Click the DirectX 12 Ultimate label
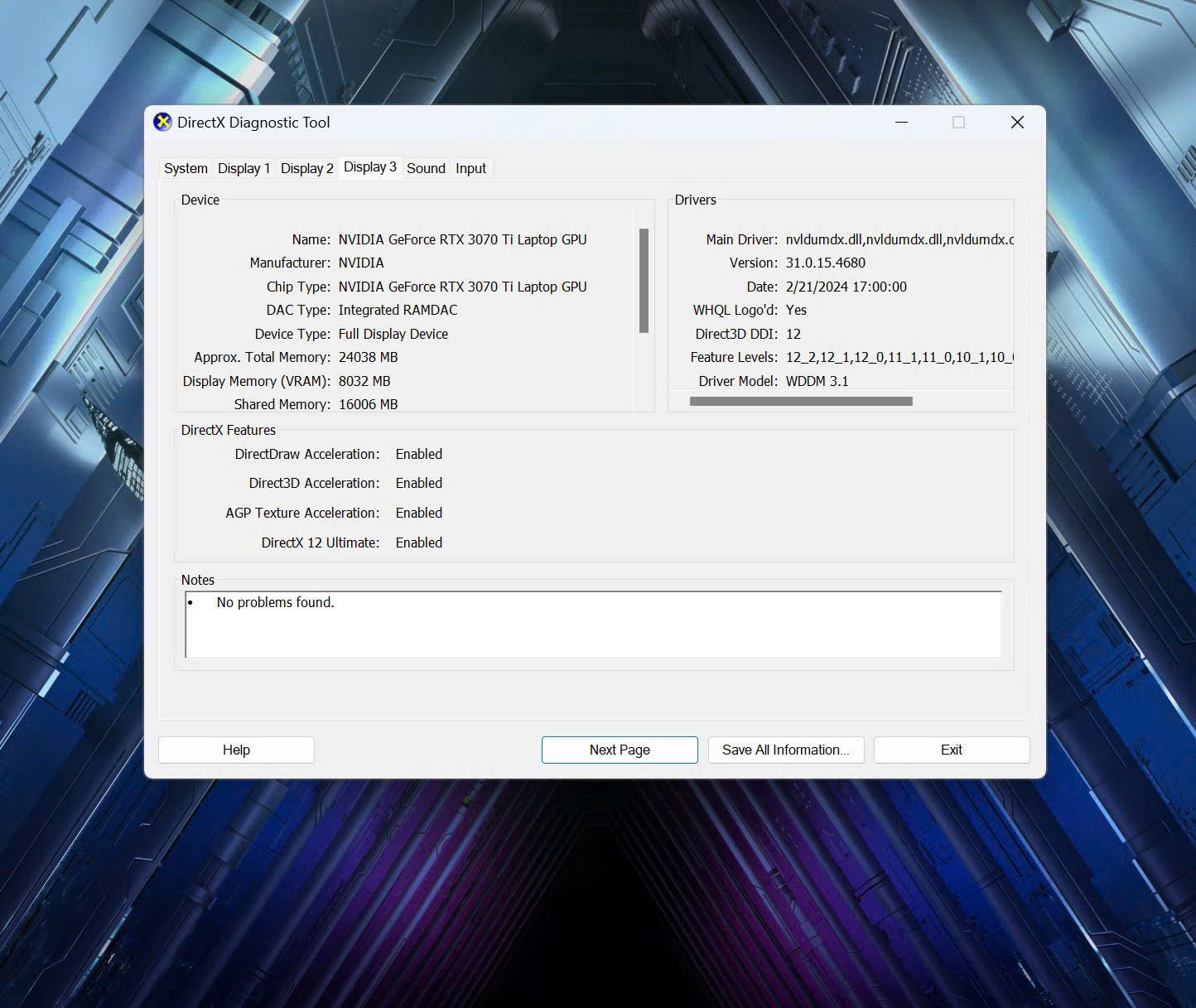Image resolution: width=1196 pixels, height=1008 pixels. tap(321, 543)
